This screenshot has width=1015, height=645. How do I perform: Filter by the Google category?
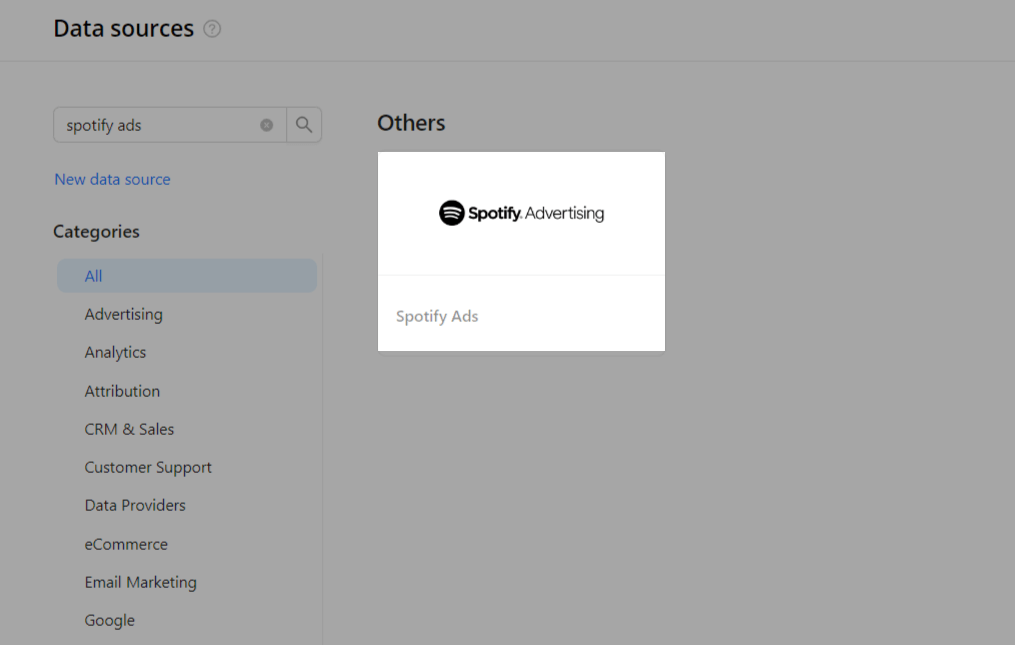[110, 620]
